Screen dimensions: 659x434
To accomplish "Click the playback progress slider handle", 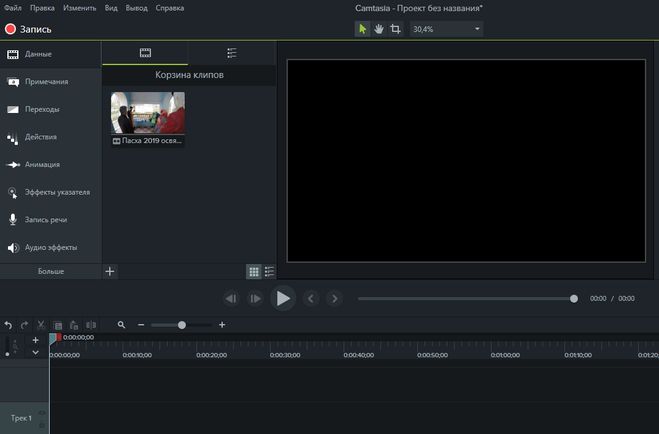I will (x=574, y=299).
